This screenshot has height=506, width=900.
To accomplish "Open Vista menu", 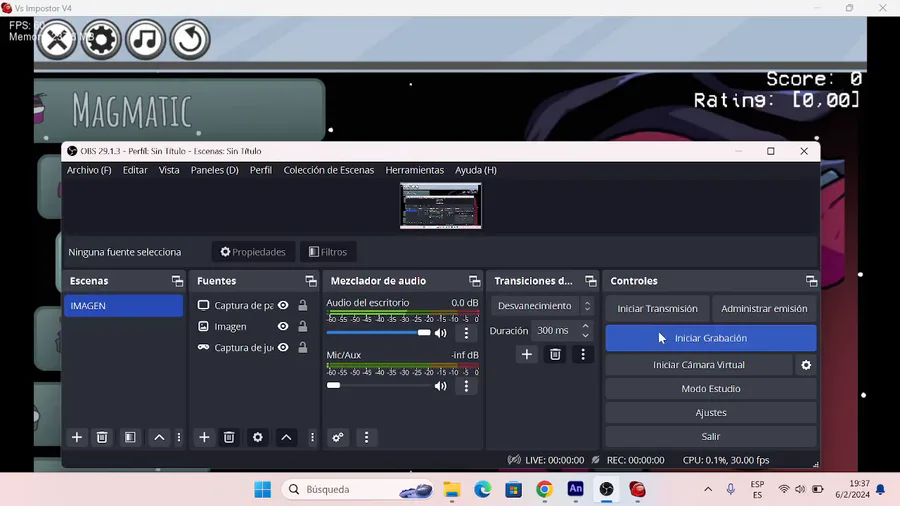I will [169, 170].
